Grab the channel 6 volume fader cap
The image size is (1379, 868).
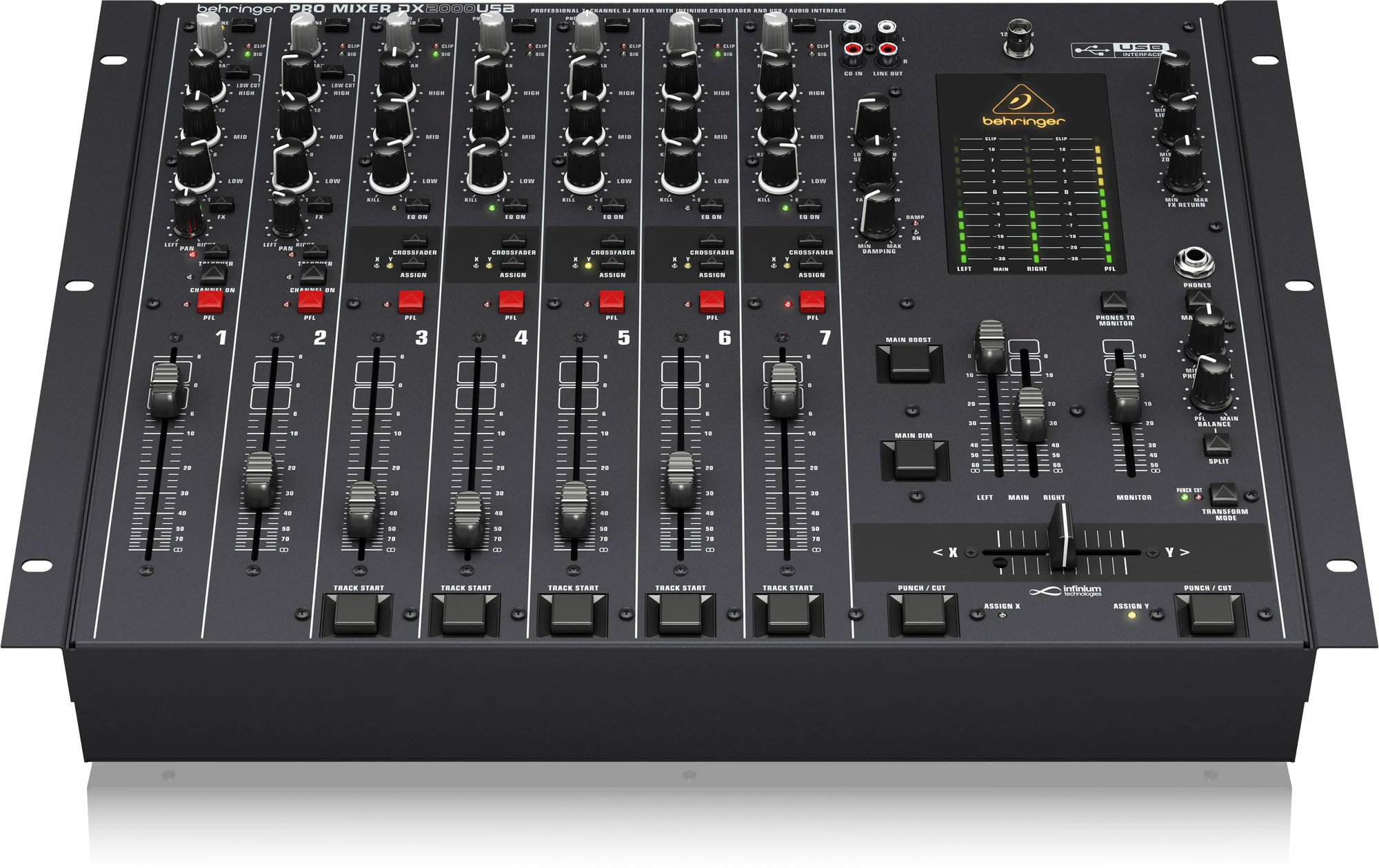tap(681, 481)
